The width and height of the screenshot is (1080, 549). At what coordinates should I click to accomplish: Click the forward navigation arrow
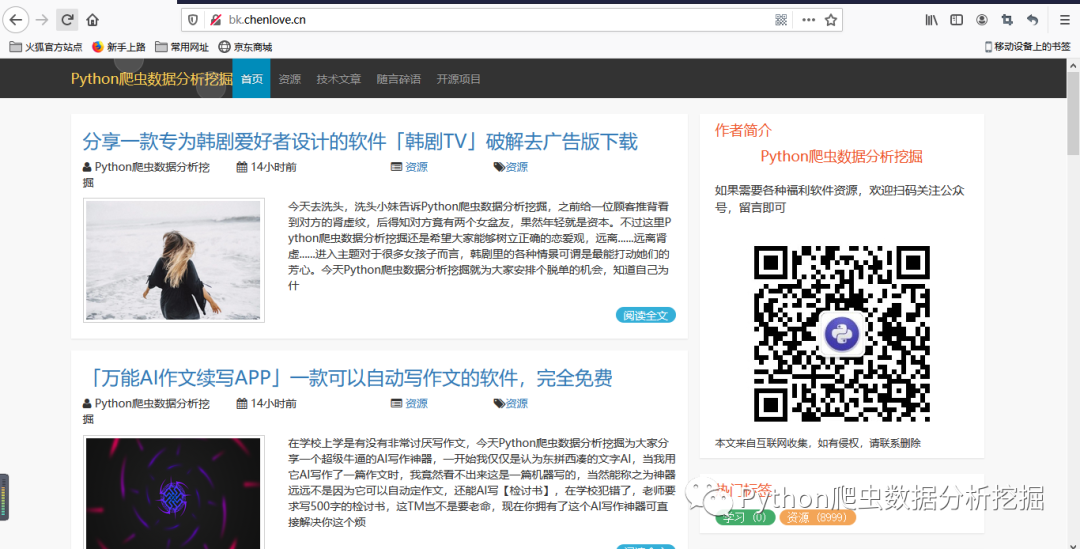point(42,20)
